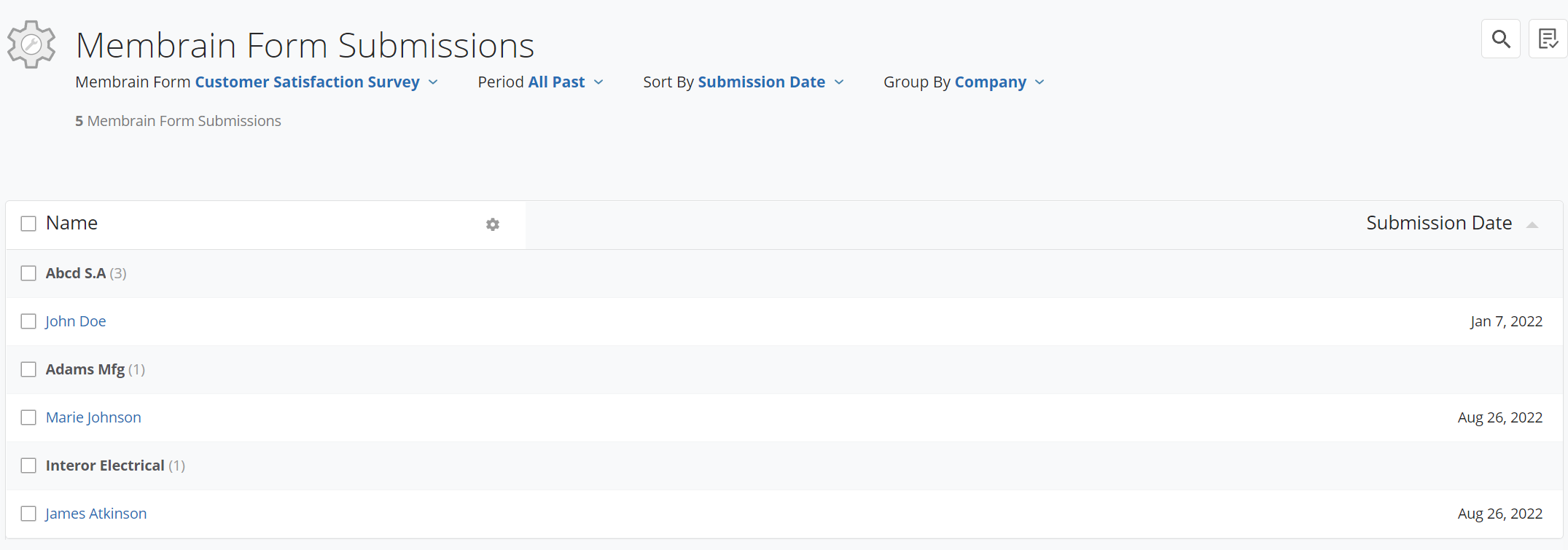Open James Atkinson submission link
1568x550 pixels.
click(x=96, y=514)
